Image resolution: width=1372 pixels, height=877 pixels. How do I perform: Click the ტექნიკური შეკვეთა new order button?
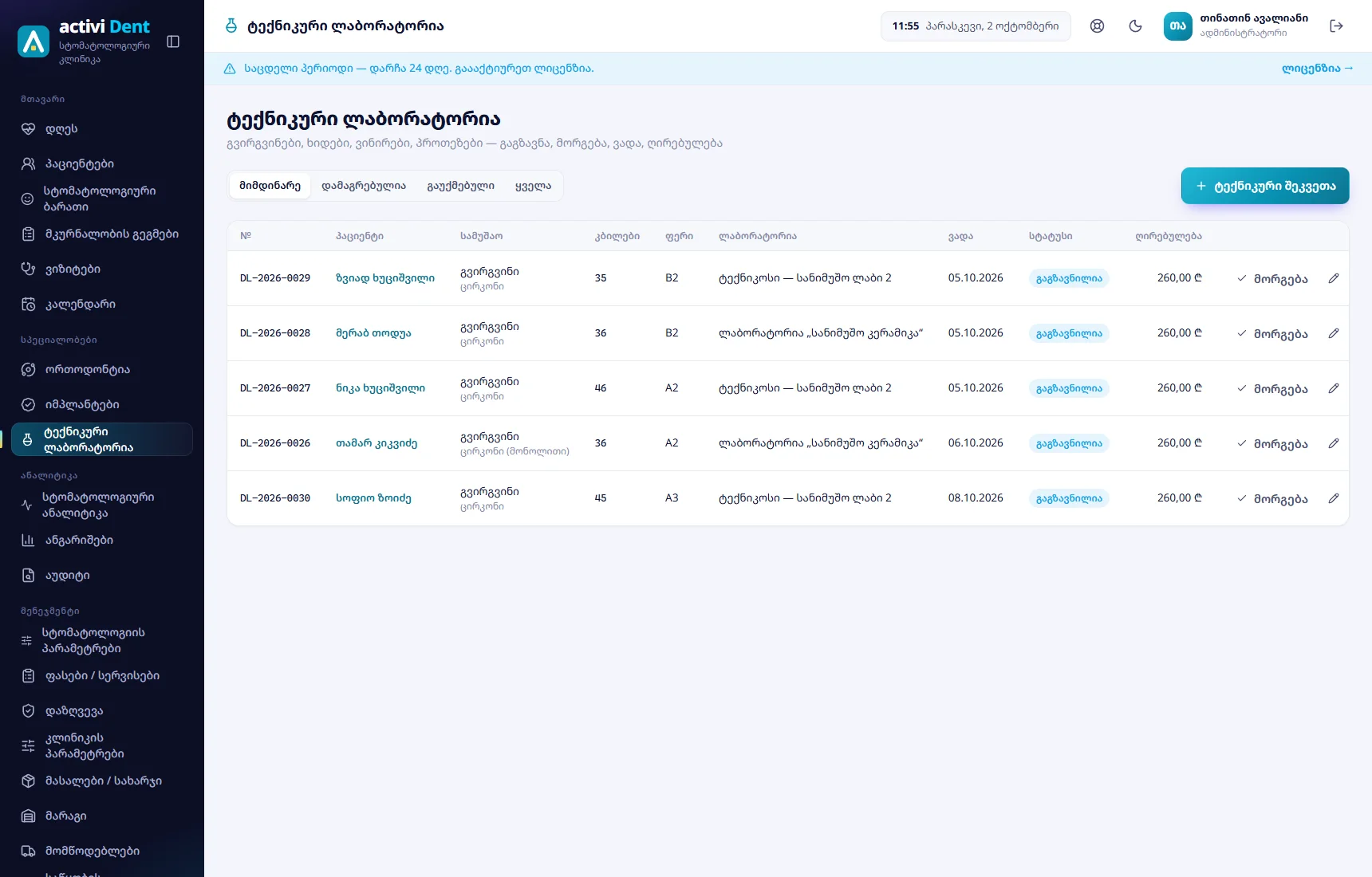coord(1265,186)
